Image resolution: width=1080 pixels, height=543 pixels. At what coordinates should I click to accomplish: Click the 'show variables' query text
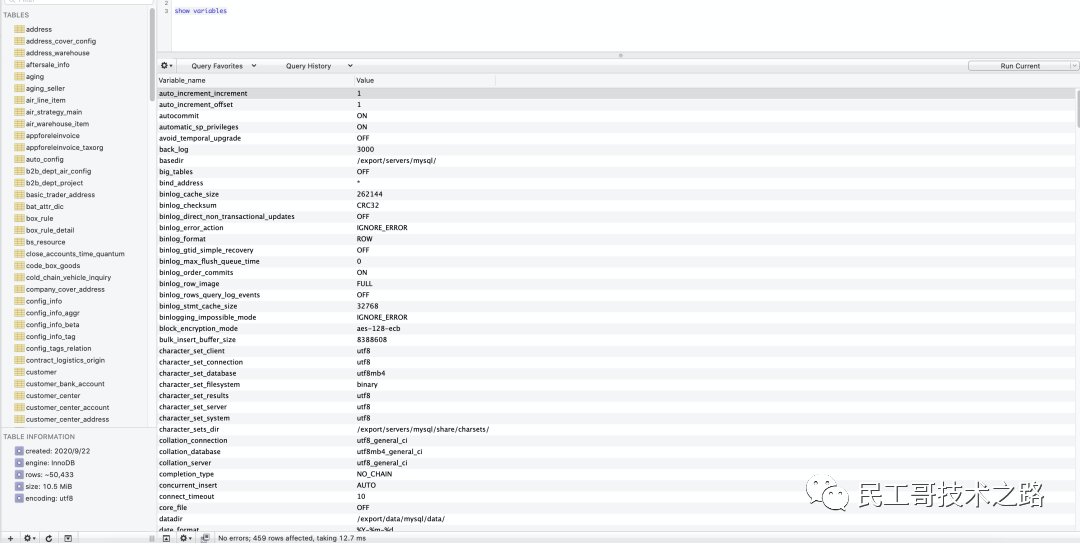(x=200, y=11)
